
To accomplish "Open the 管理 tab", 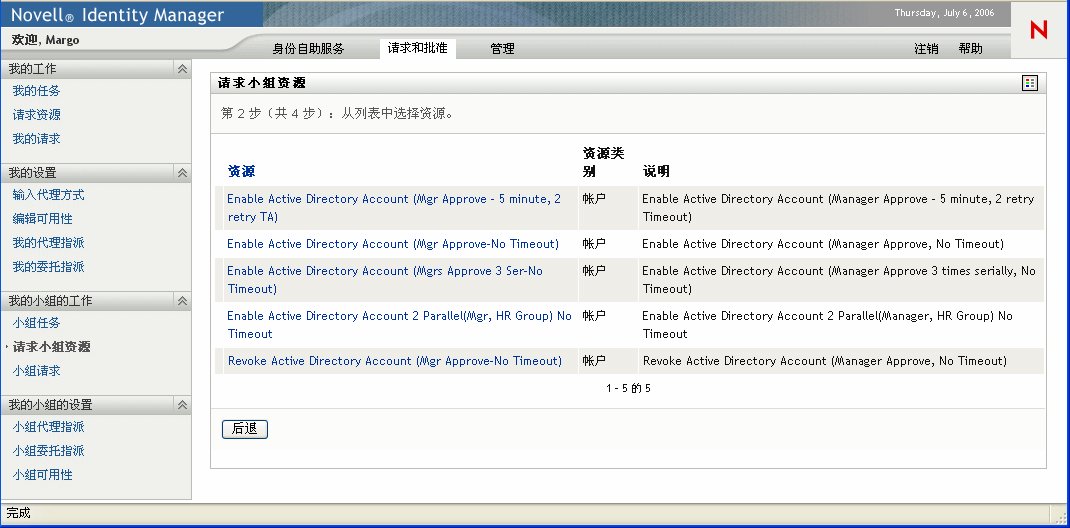I will 502,49.
